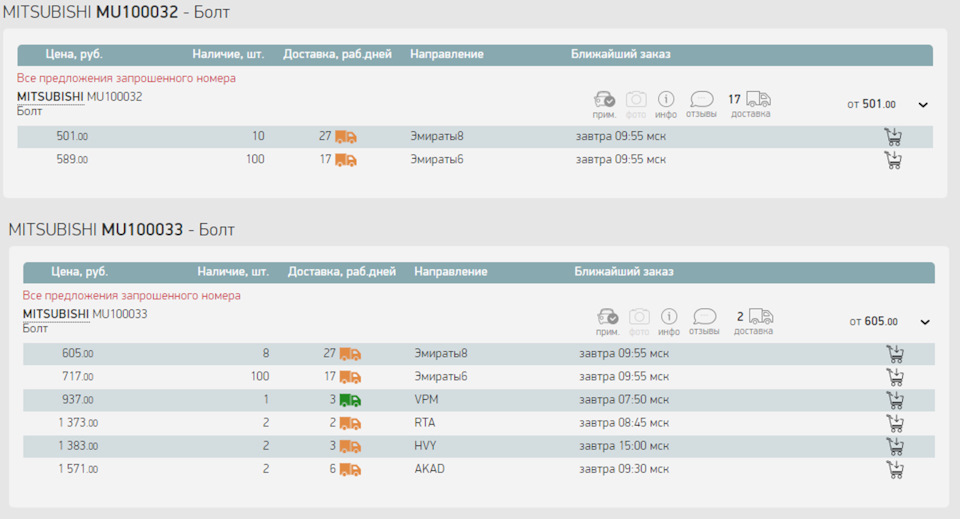Click the VPM direction cell
The width and height of the screenshot is (960, 519).
(x=426, y=400)
